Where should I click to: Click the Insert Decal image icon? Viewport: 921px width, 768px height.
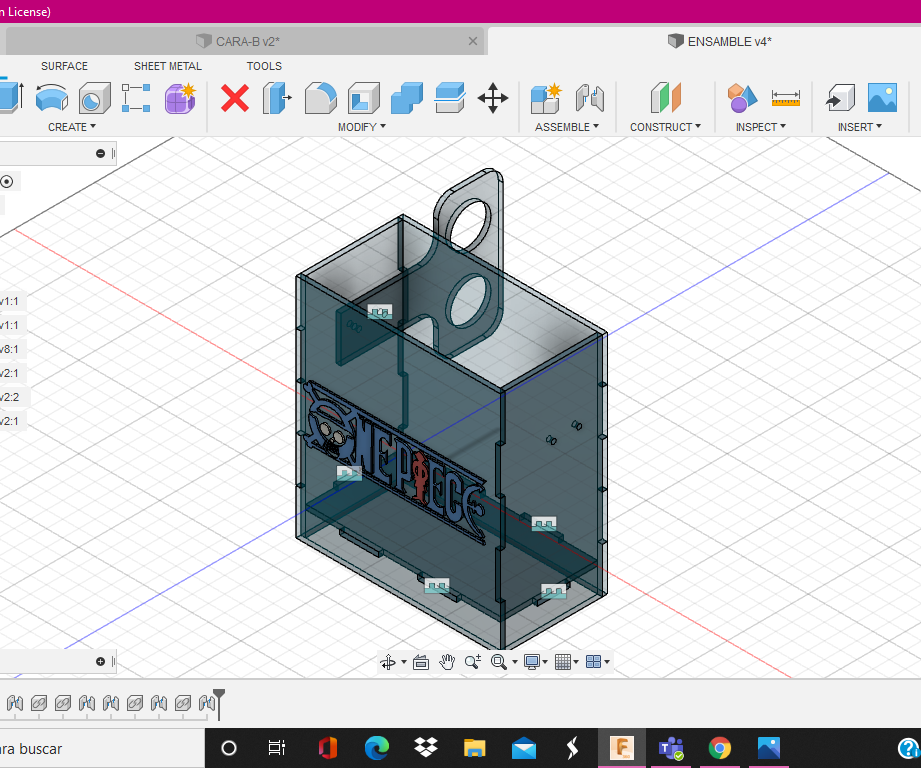[882, 98]
